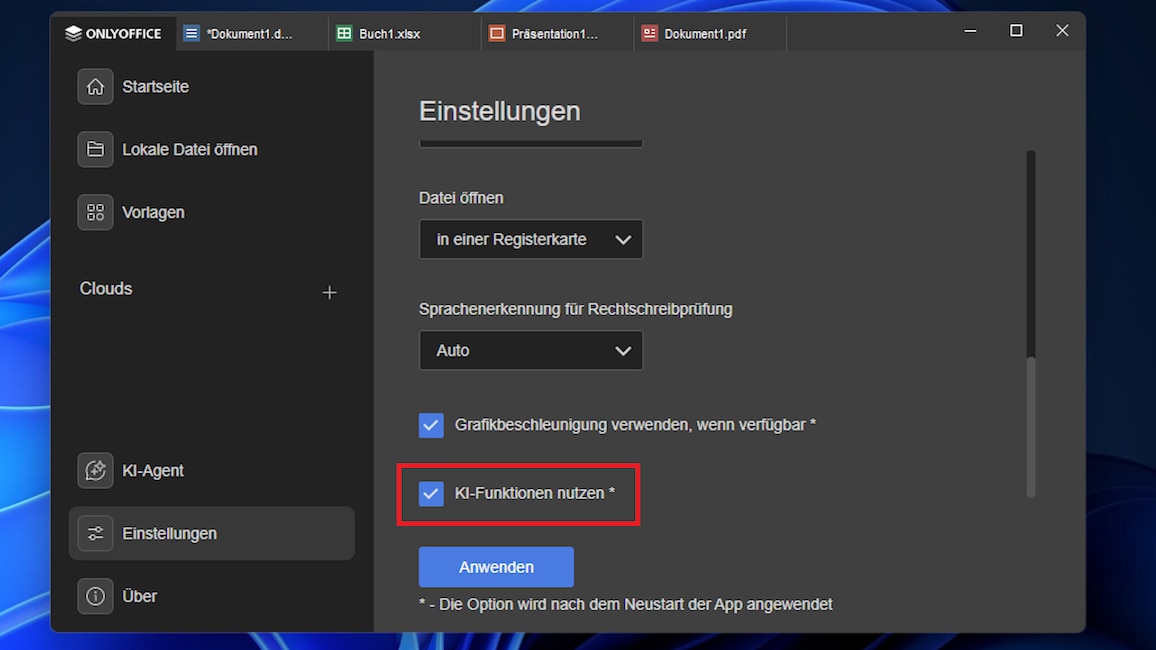Click the blue document icon on the Dokument1.d... tab
The height and width of the screenshot is (650, 1156).
pos(191,33)
